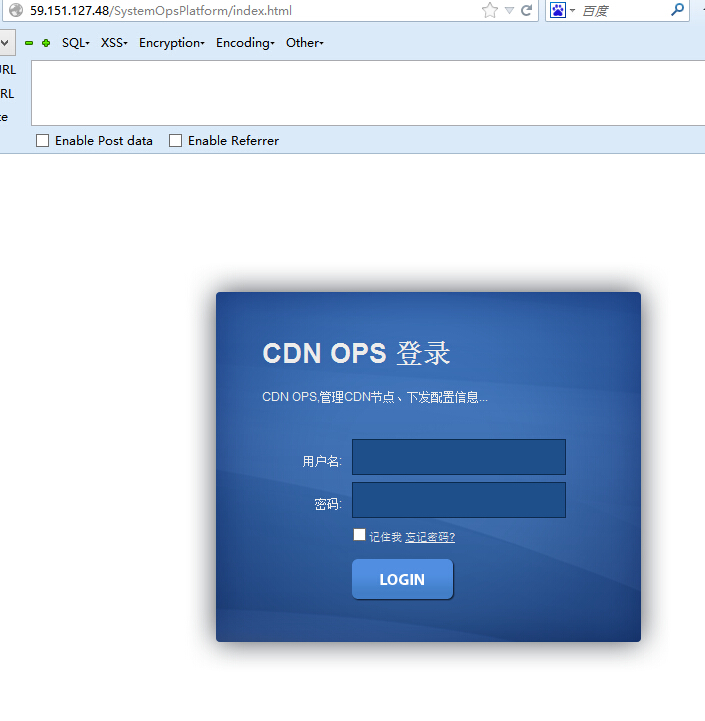This screenshot has height=721, width=705.
Task: Reload the page with the refresh icon
Action: (527, 10)
